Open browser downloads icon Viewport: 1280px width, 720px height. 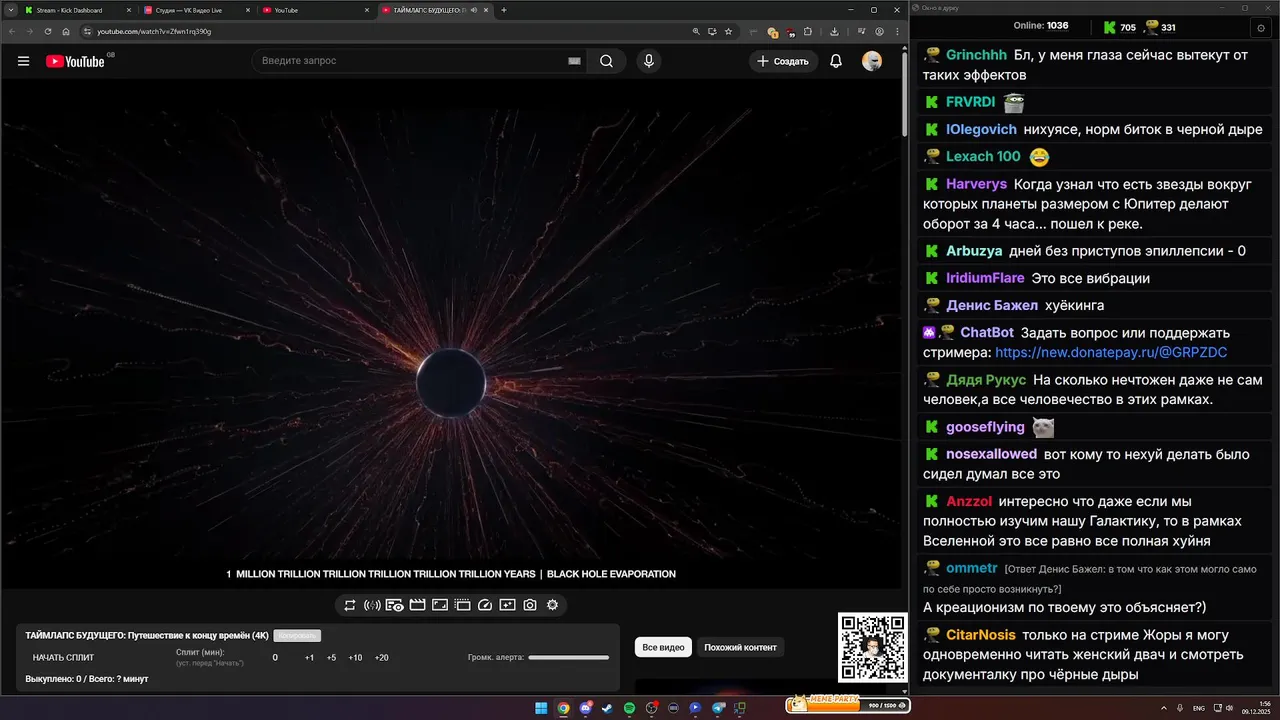click(x=834, y=31)
